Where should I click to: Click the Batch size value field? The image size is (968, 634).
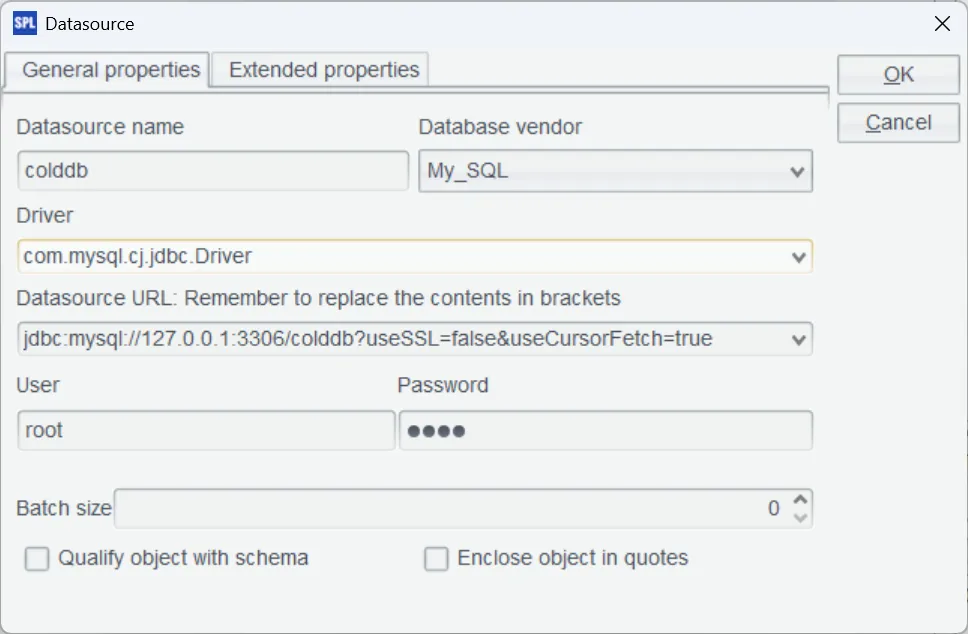pyautogui.click(x=450, y=508)
